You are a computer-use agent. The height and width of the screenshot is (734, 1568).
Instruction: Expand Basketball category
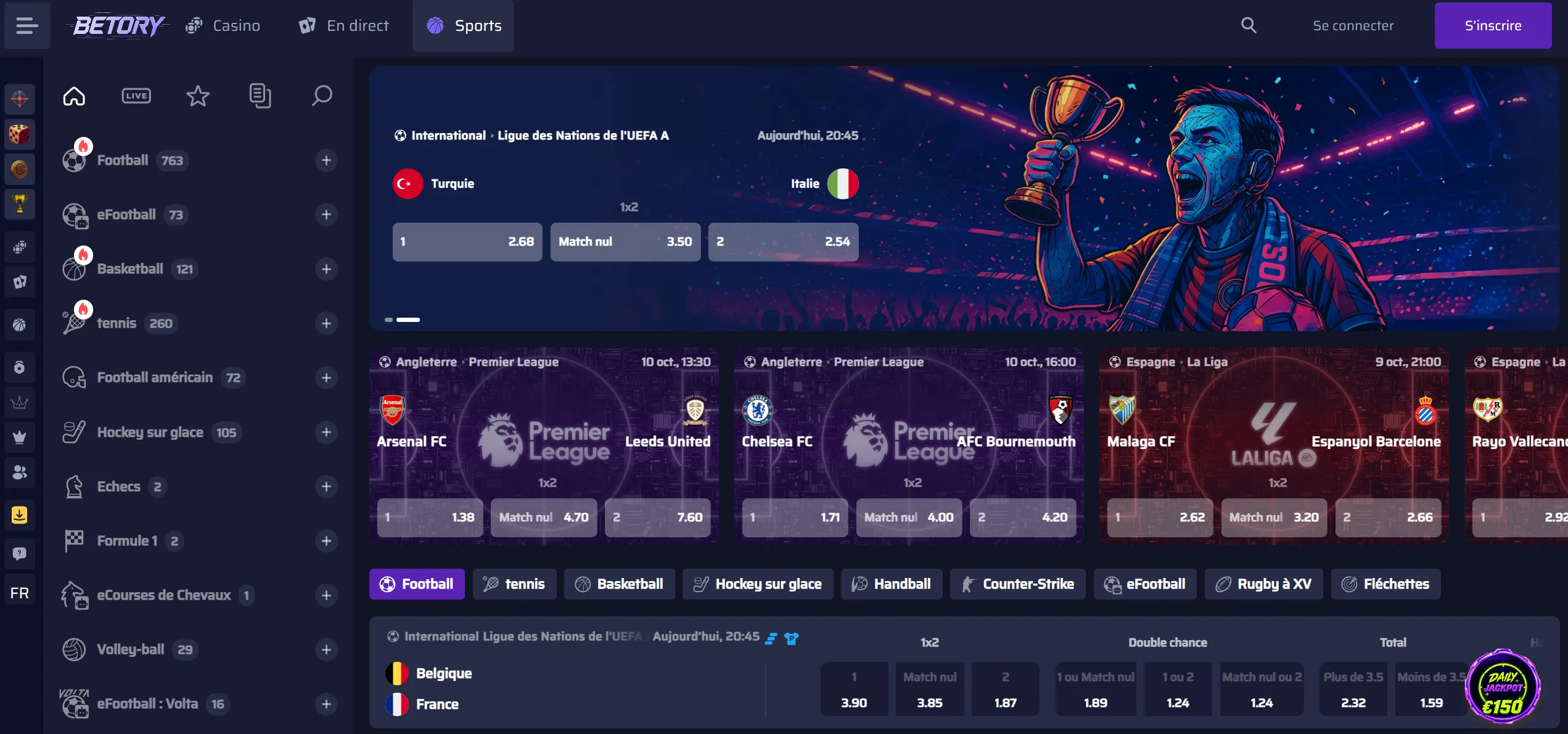coord(326,269)
